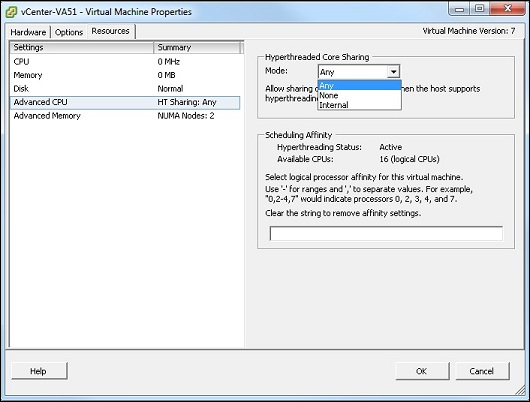Select the Advanced CPU row

point(125,102)
